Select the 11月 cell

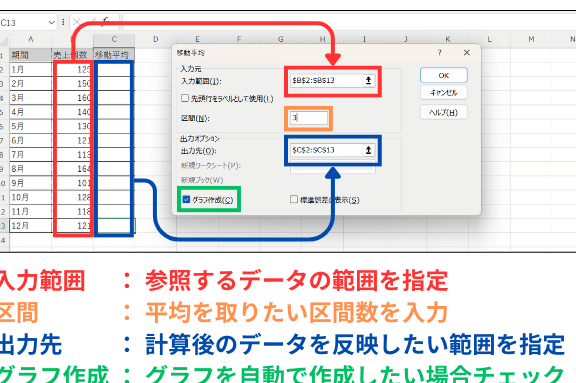point(30,212)
